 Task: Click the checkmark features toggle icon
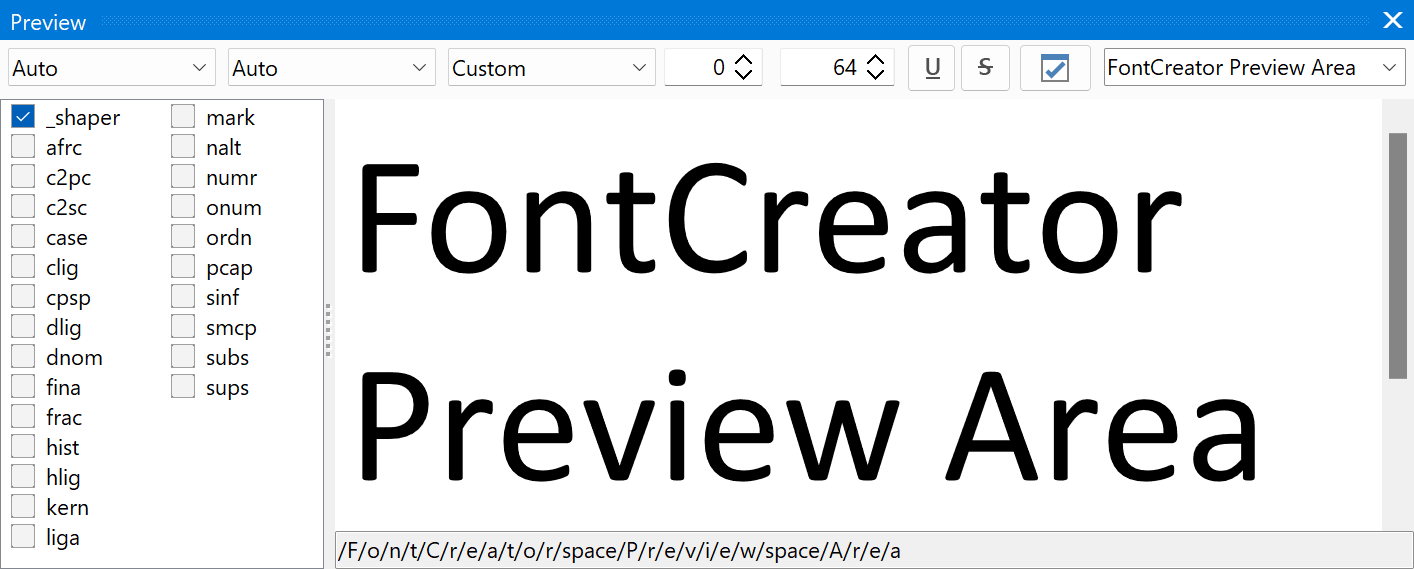tap(1055, 68)
